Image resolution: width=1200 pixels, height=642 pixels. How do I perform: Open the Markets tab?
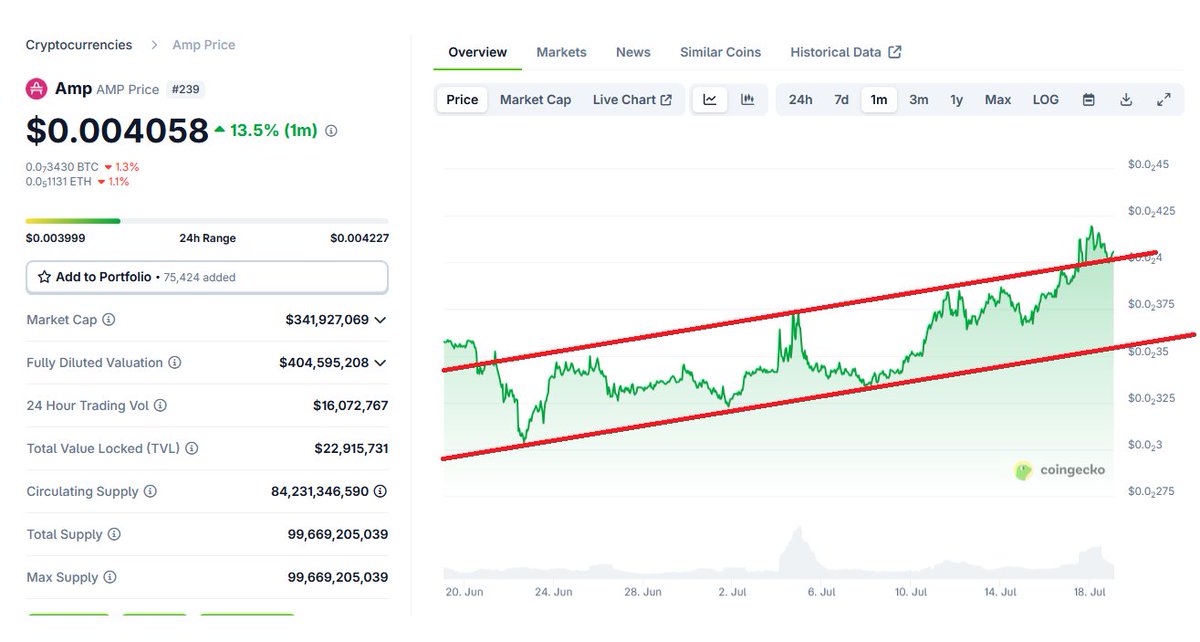(561, 52)
